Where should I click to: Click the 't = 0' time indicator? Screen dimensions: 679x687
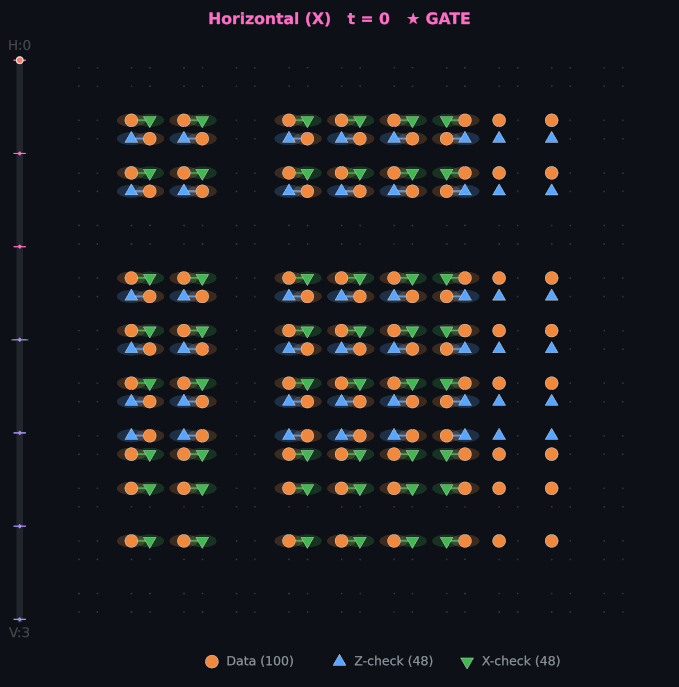(368, 19)
